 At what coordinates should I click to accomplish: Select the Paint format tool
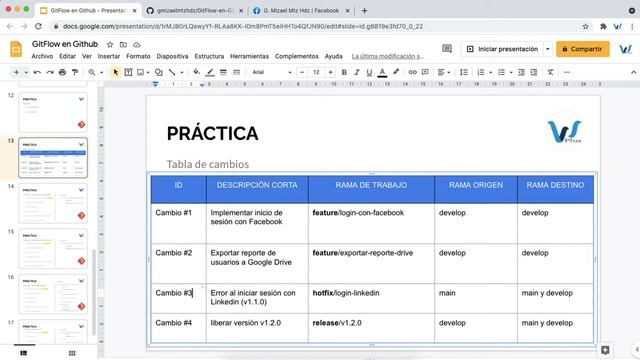pos(75,72)
